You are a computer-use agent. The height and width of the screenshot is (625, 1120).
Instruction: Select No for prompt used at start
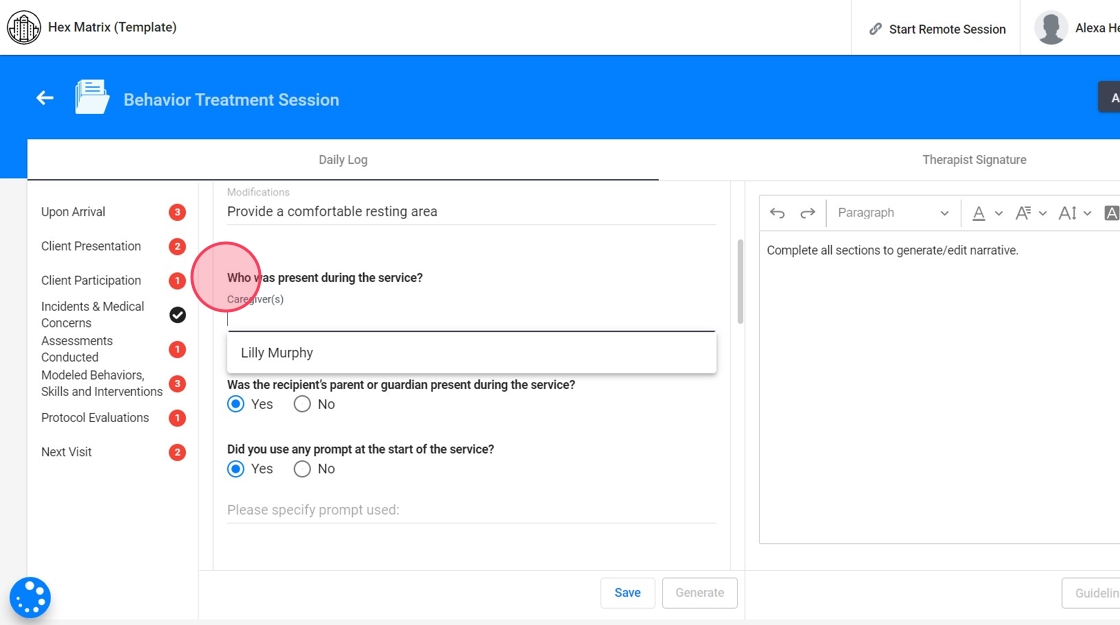302,469
